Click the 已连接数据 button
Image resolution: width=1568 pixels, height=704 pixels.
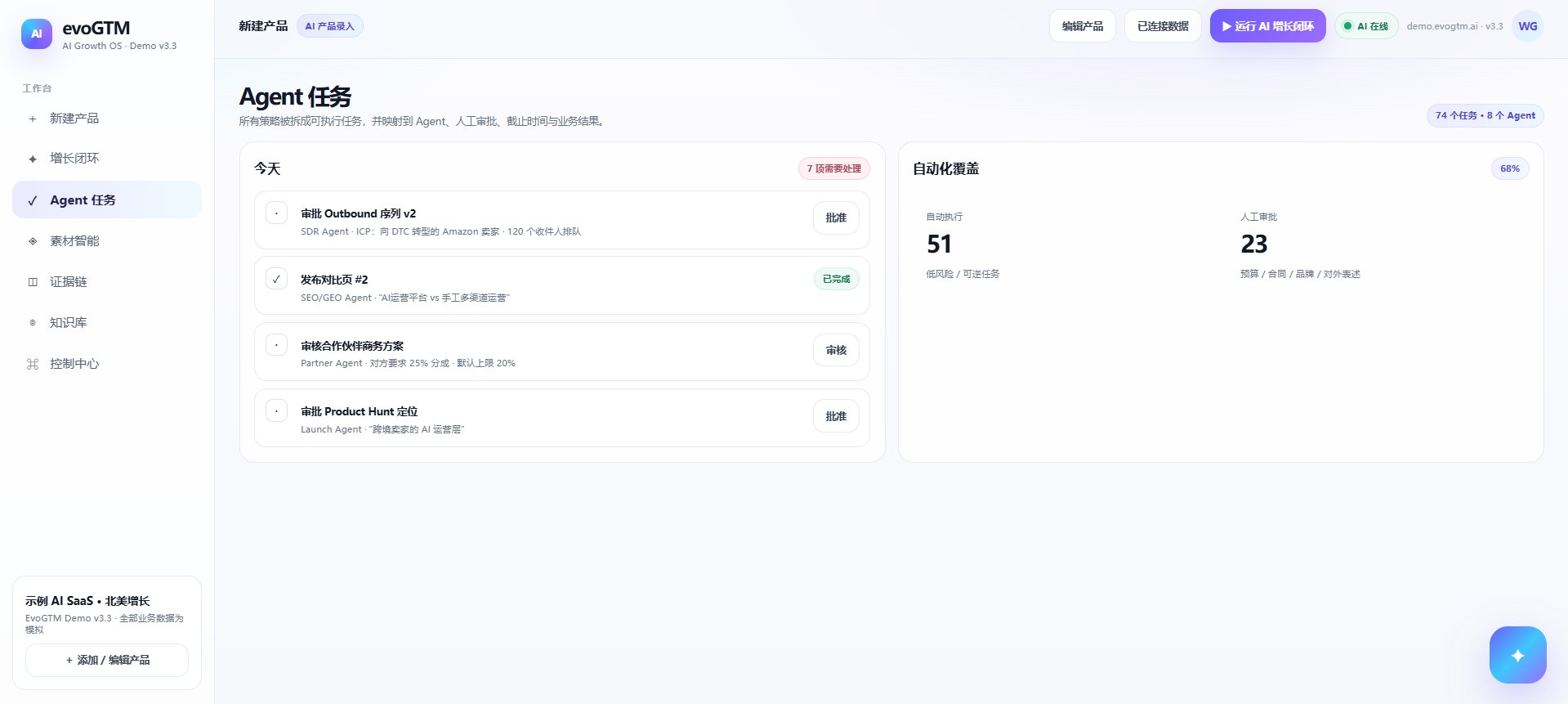pos(1163,26)
